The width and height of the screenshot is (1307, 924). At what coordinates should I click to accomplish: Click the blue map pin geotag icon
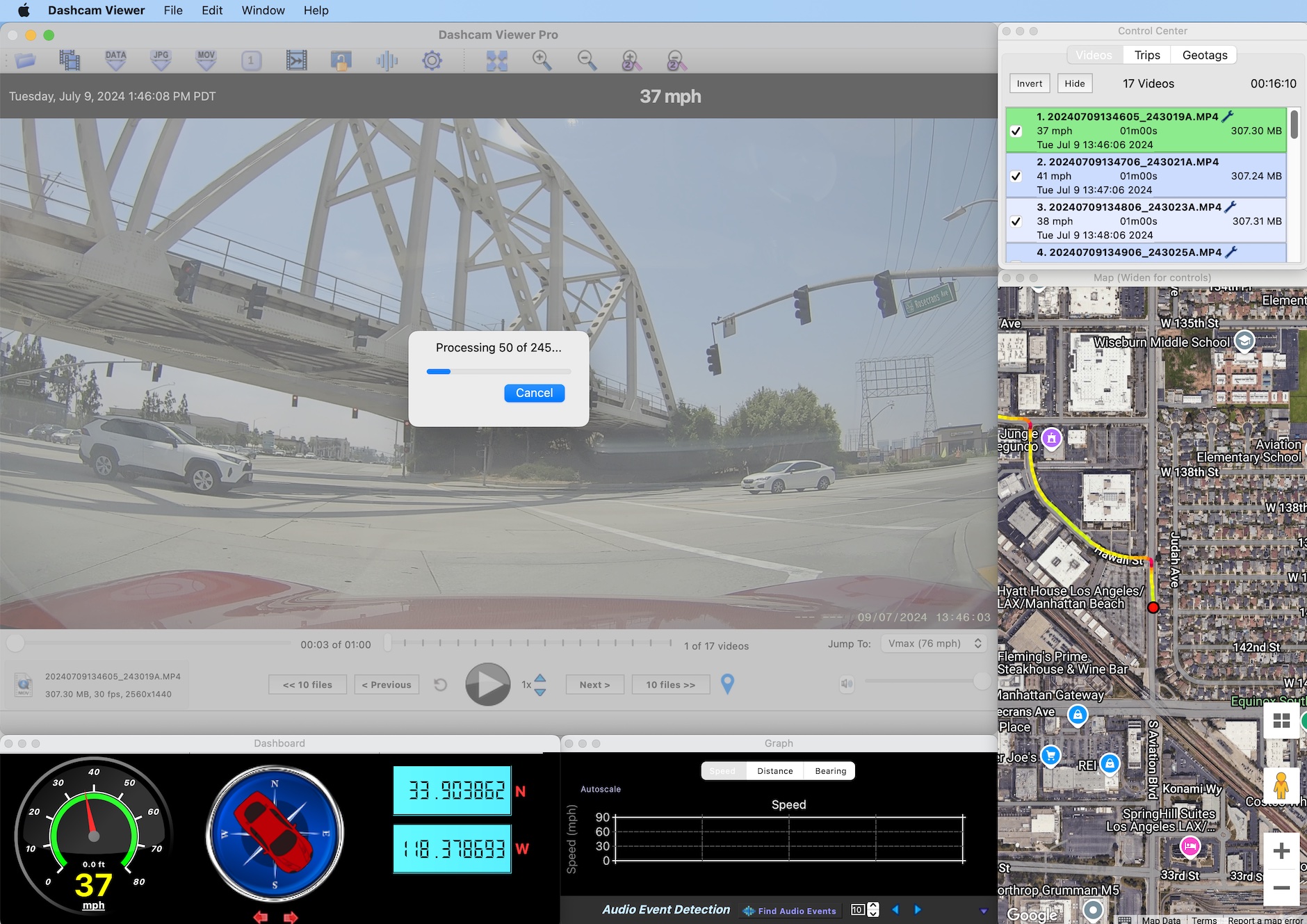(x=727, y=684)
